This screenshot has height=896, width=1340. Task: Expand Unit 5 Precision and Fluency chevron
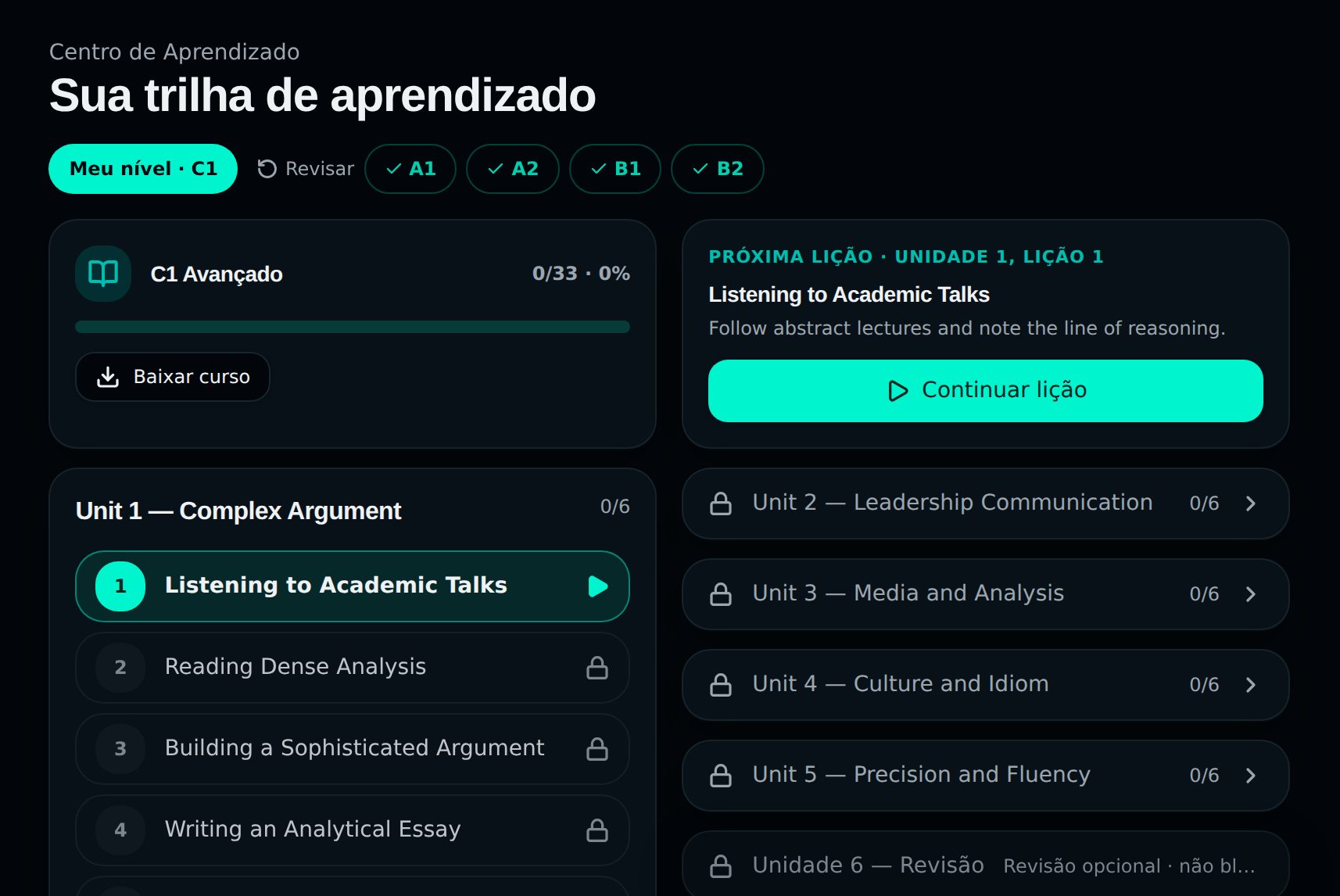click(1251, 776)
